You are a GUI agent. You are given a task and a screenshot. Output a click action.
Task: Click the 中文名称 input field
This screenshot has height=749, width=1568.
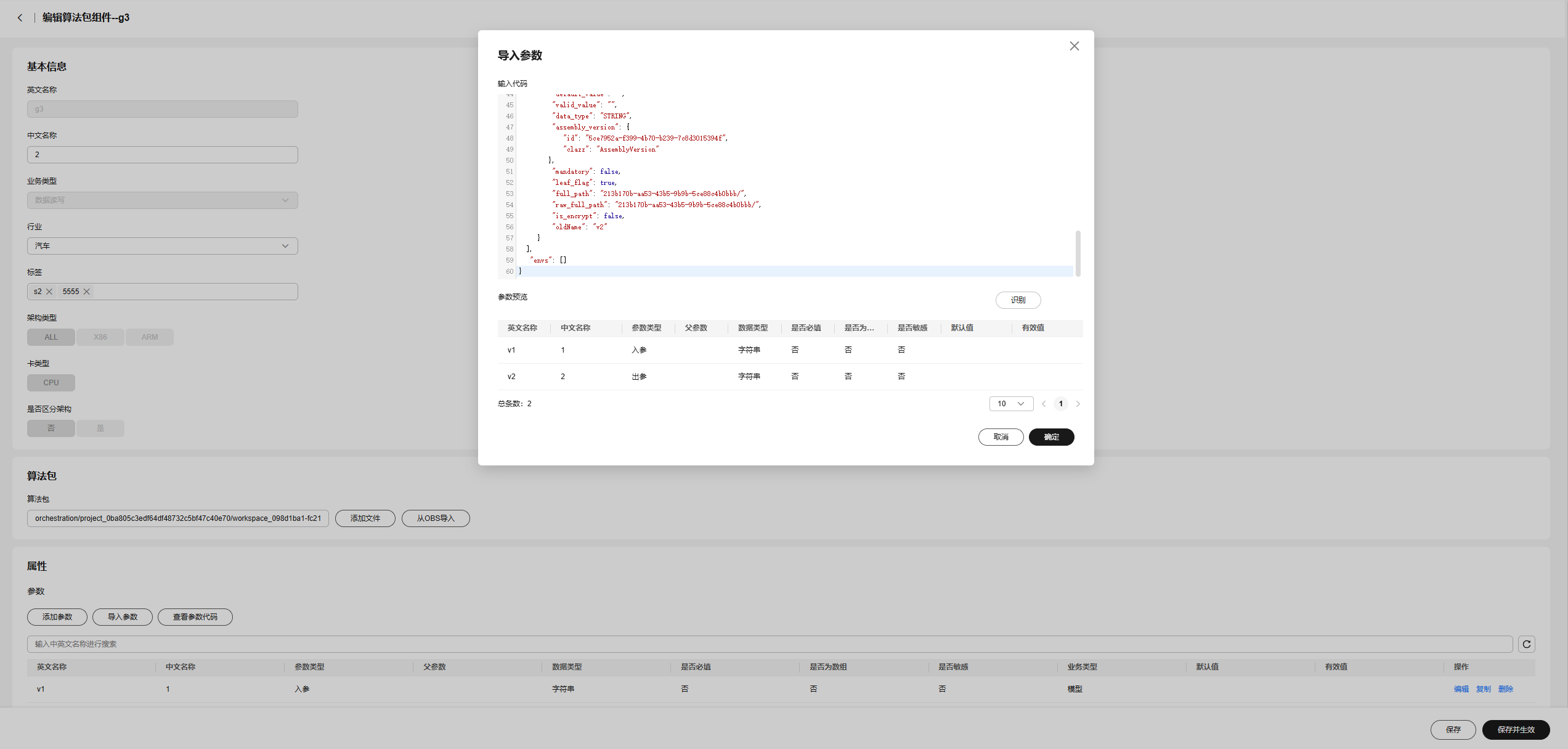tap(162, 155)
